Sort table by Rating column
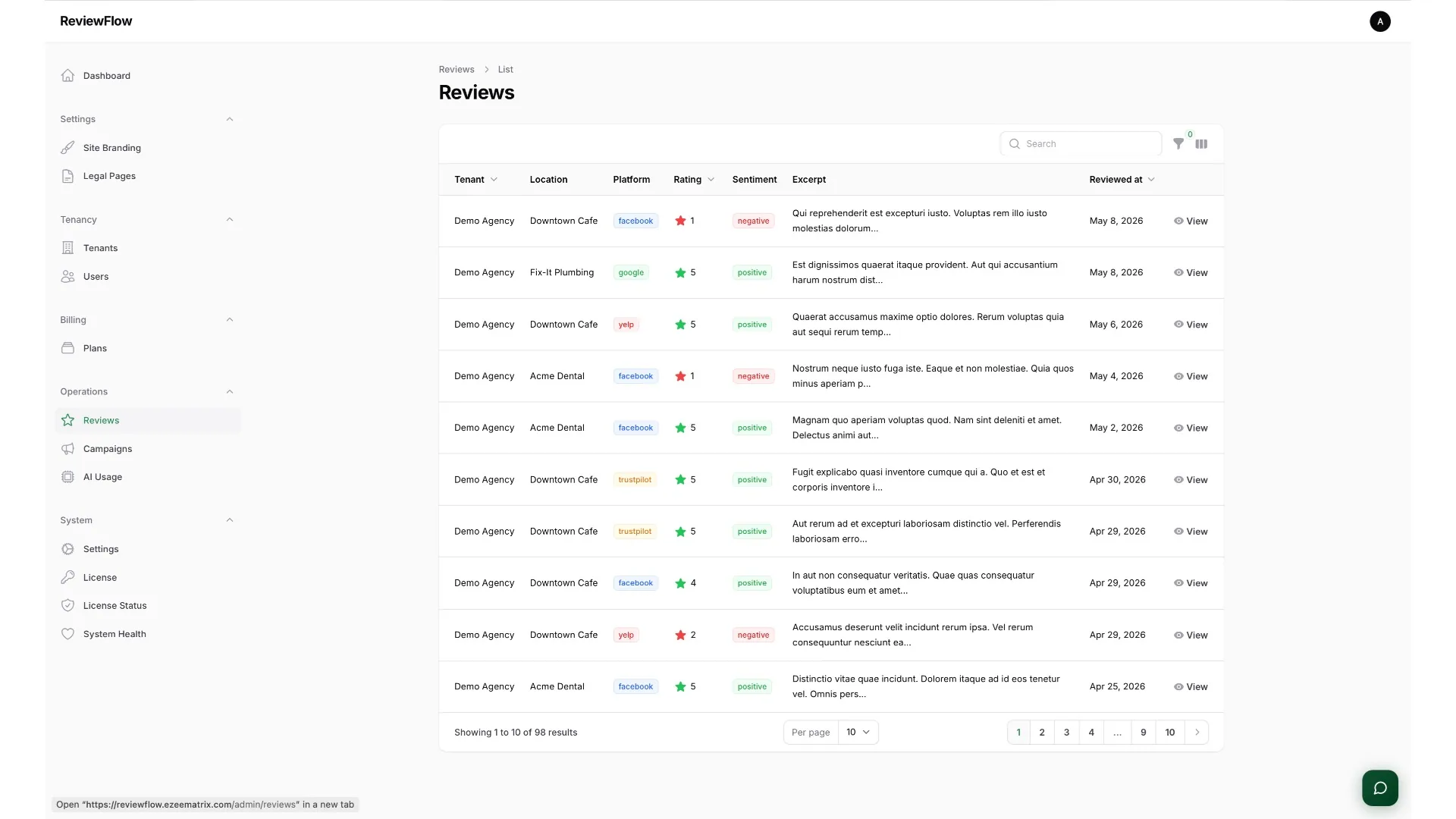Image resolution: width=1456 pixels, height=819 pixels. pyautogui.click(x=694, y=180)
